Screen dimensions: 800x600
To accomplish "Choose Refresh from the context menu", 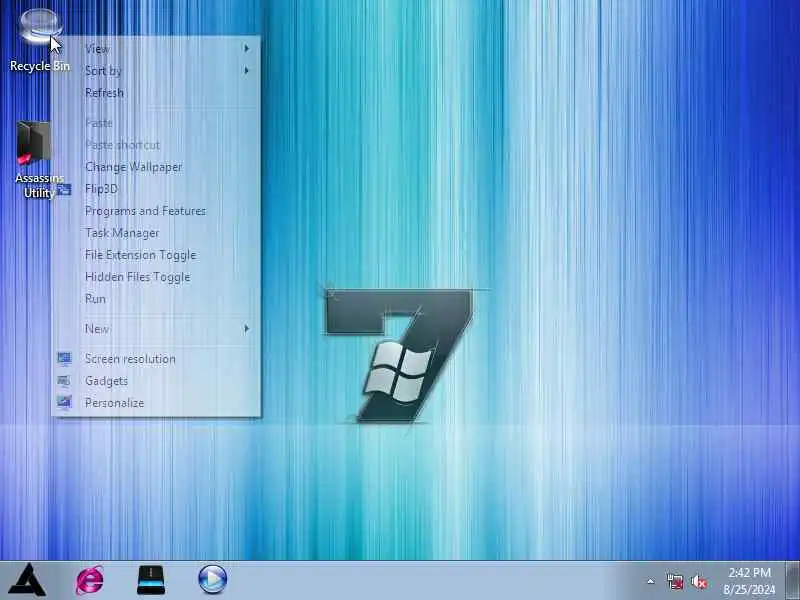I will (x=157, y=92).
